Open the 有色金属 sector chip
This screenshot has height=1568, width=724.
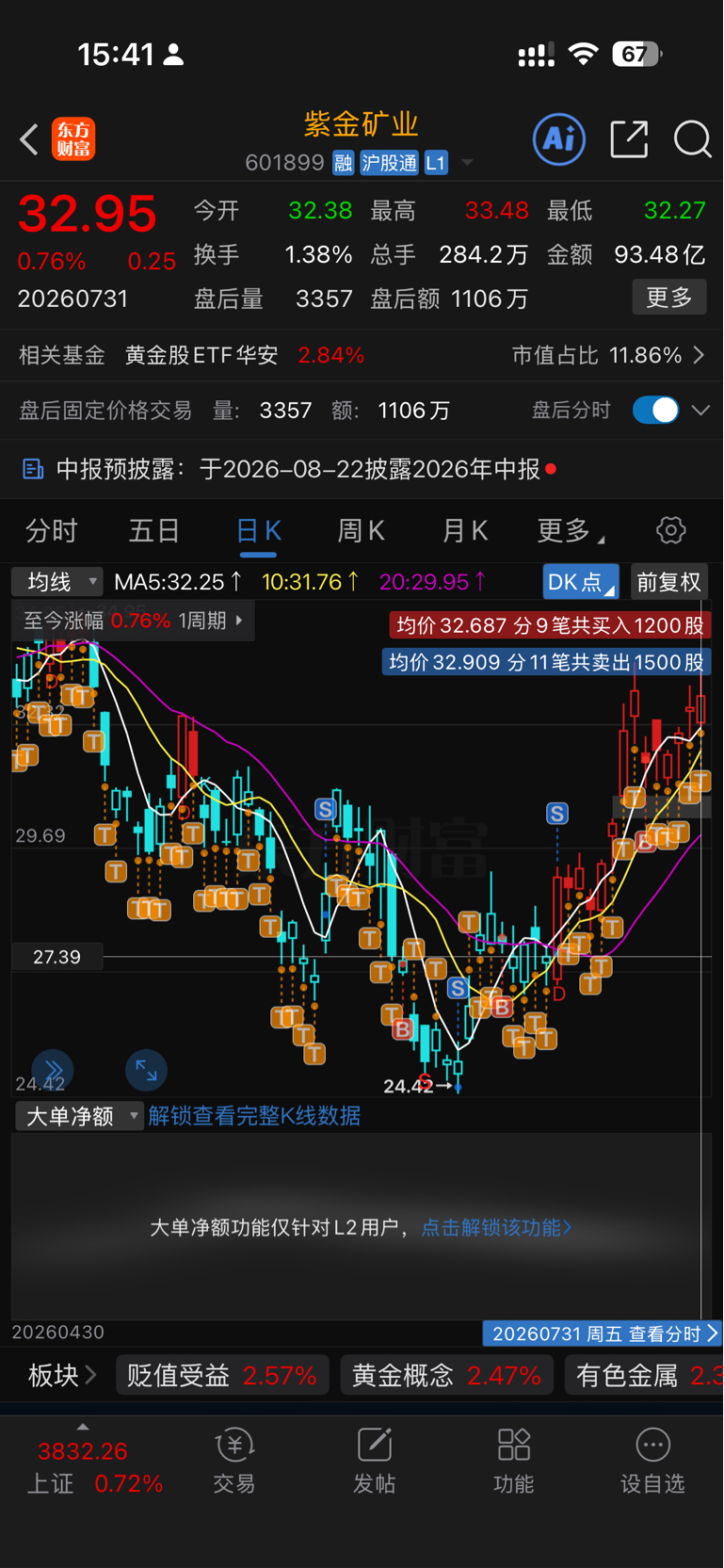point(645,1376)
